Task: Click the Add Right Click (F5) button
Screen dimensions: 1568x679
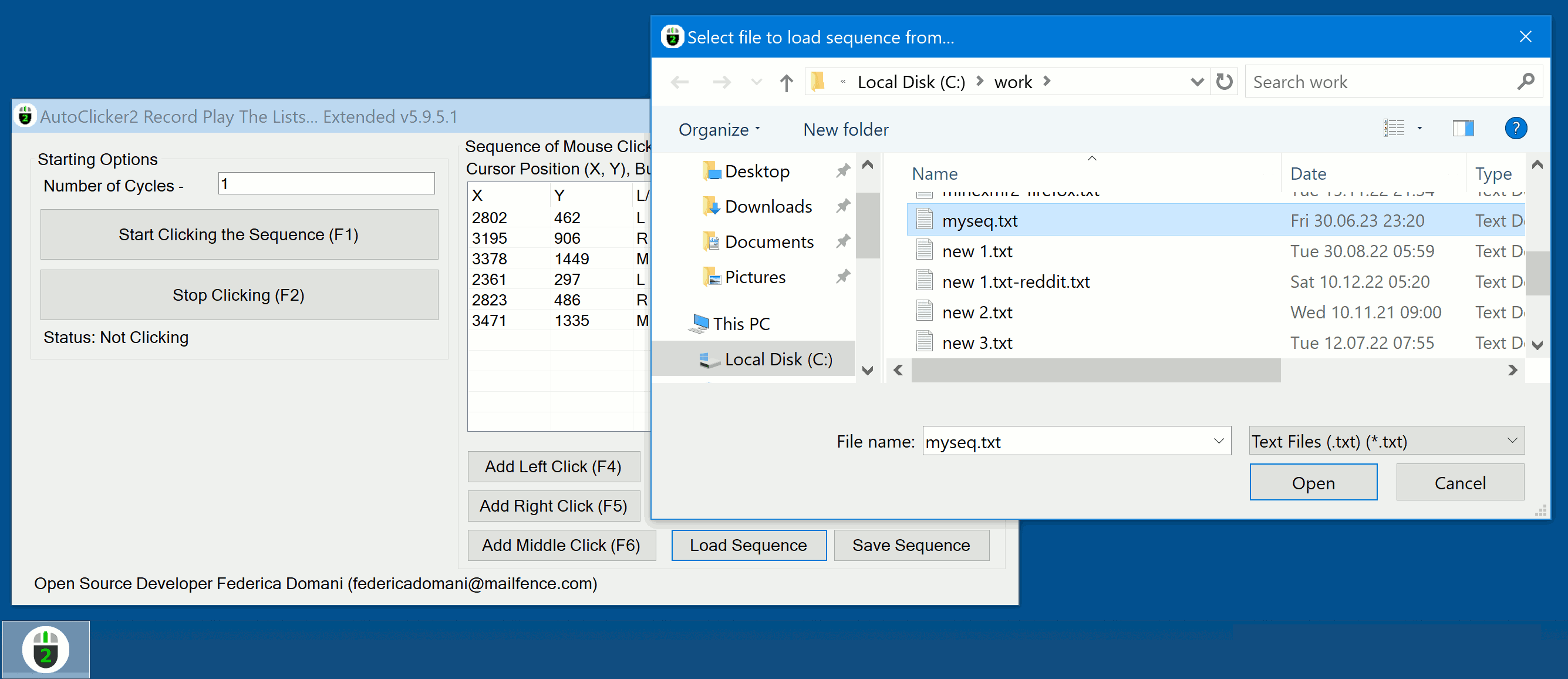Action: click(556, 505)
